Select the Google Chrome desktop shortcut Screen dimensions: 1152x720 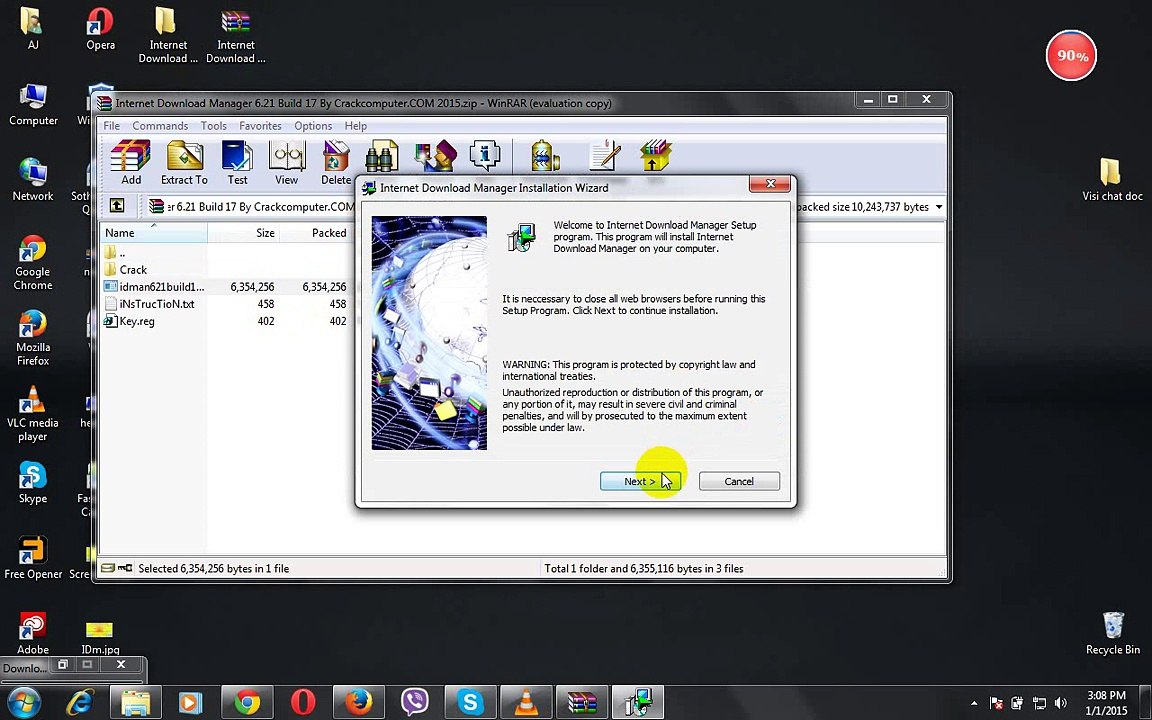coord(33,262)
